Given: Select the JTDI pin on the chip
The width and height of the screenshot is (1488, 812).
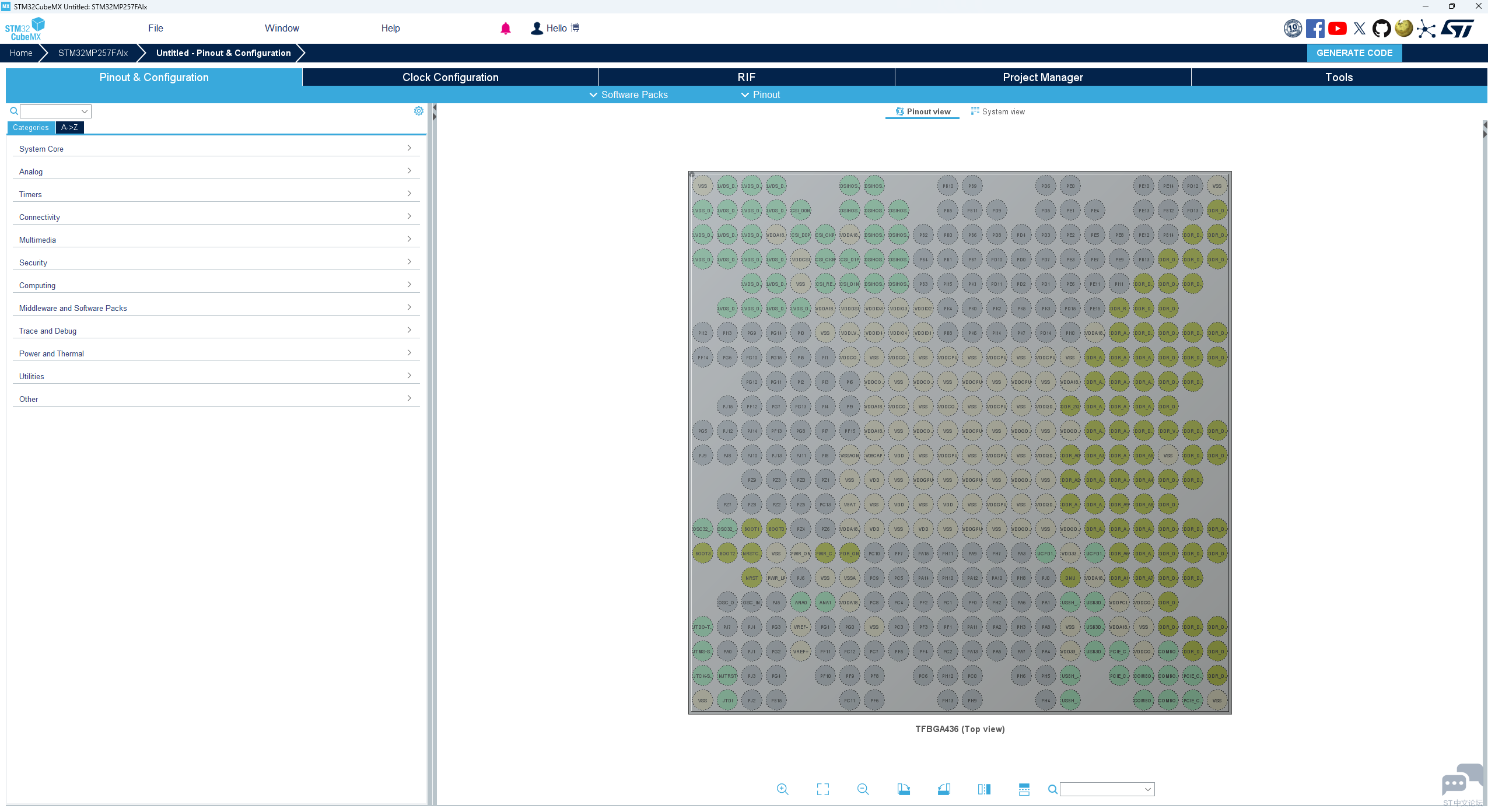Looking at the screenshot, I should pyautogui.click(x=727, y=701).
